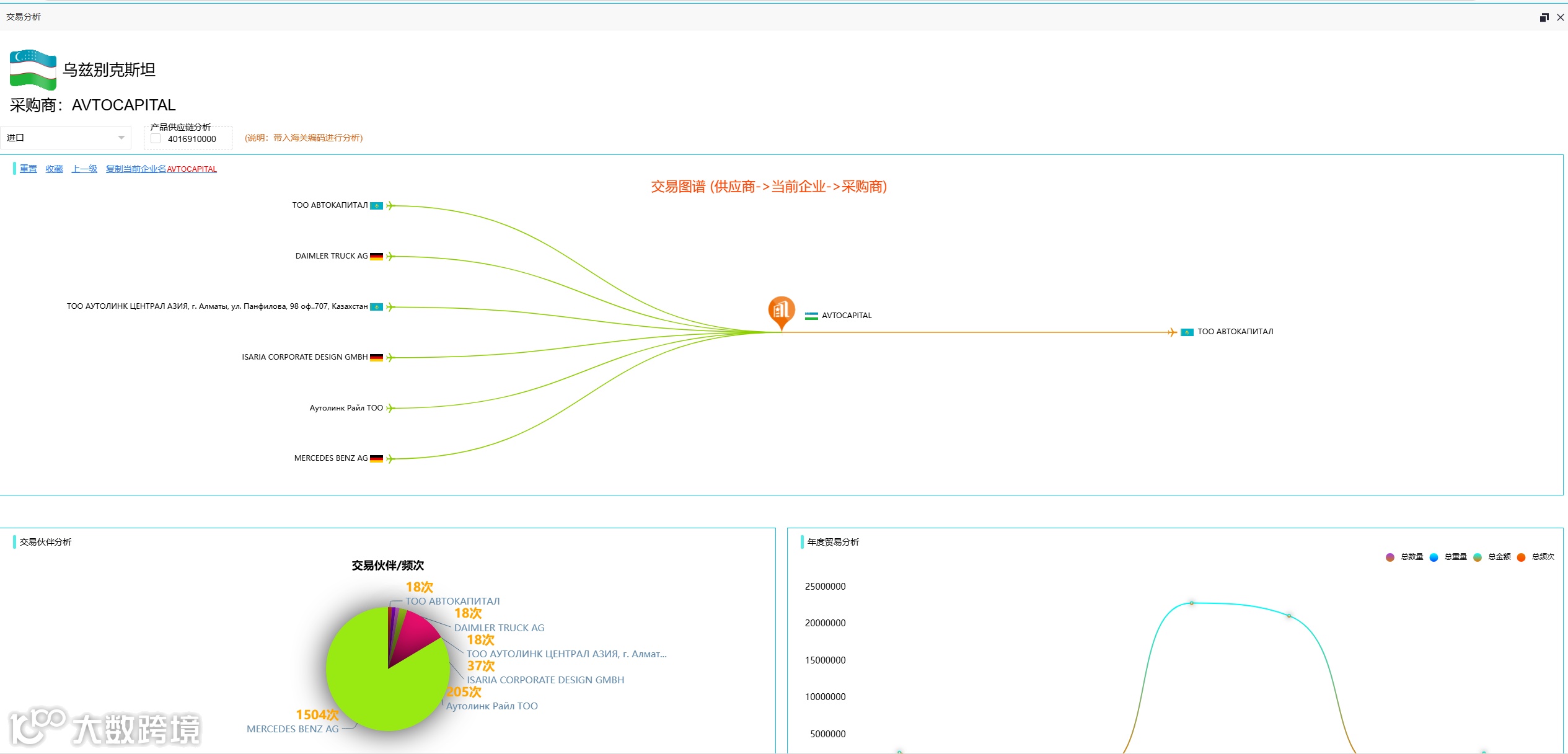
Task: Click the restore window icon at top right
Action: pos(1544,17)
